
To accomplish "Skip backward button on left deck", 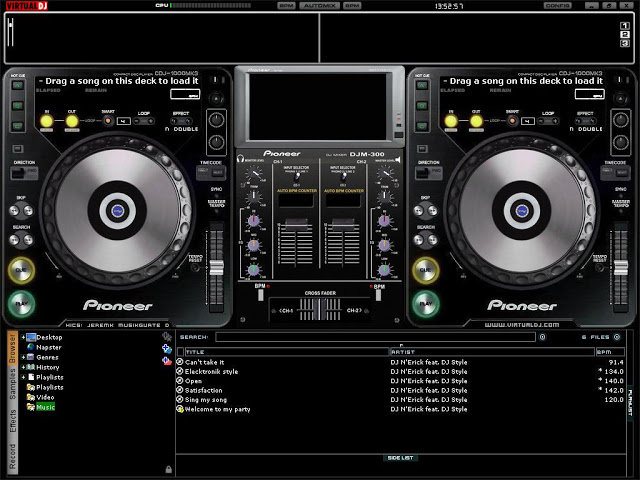I will [x=14, y=211].
